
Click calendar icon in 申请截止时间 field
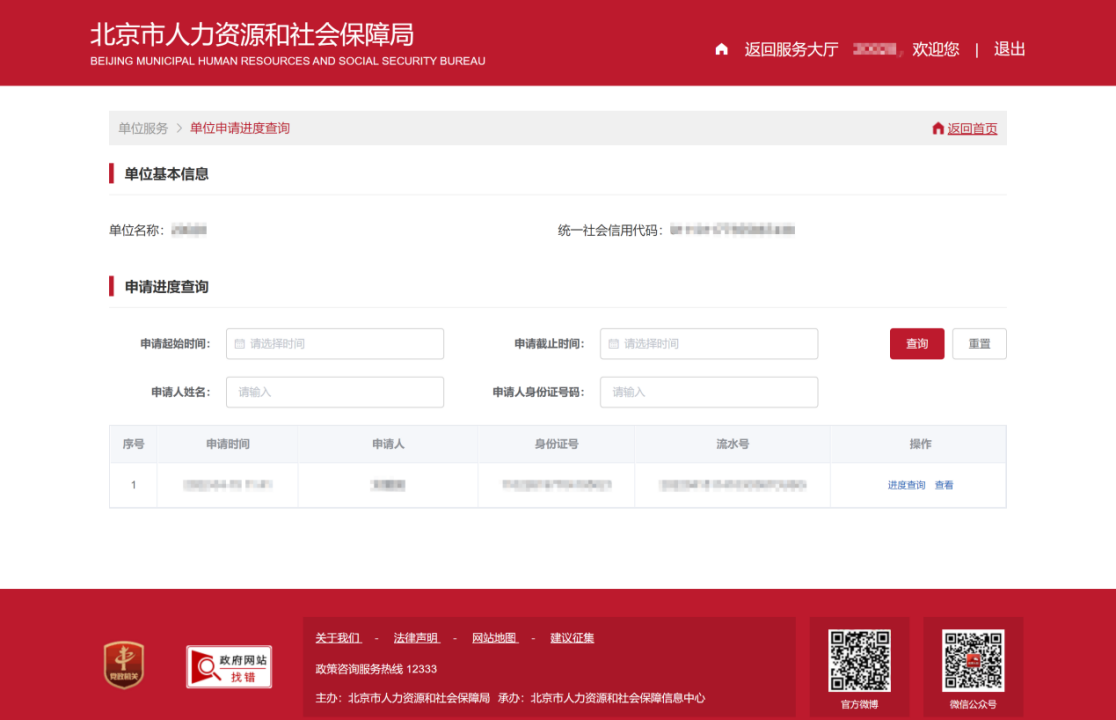click(x=614, y=344)
